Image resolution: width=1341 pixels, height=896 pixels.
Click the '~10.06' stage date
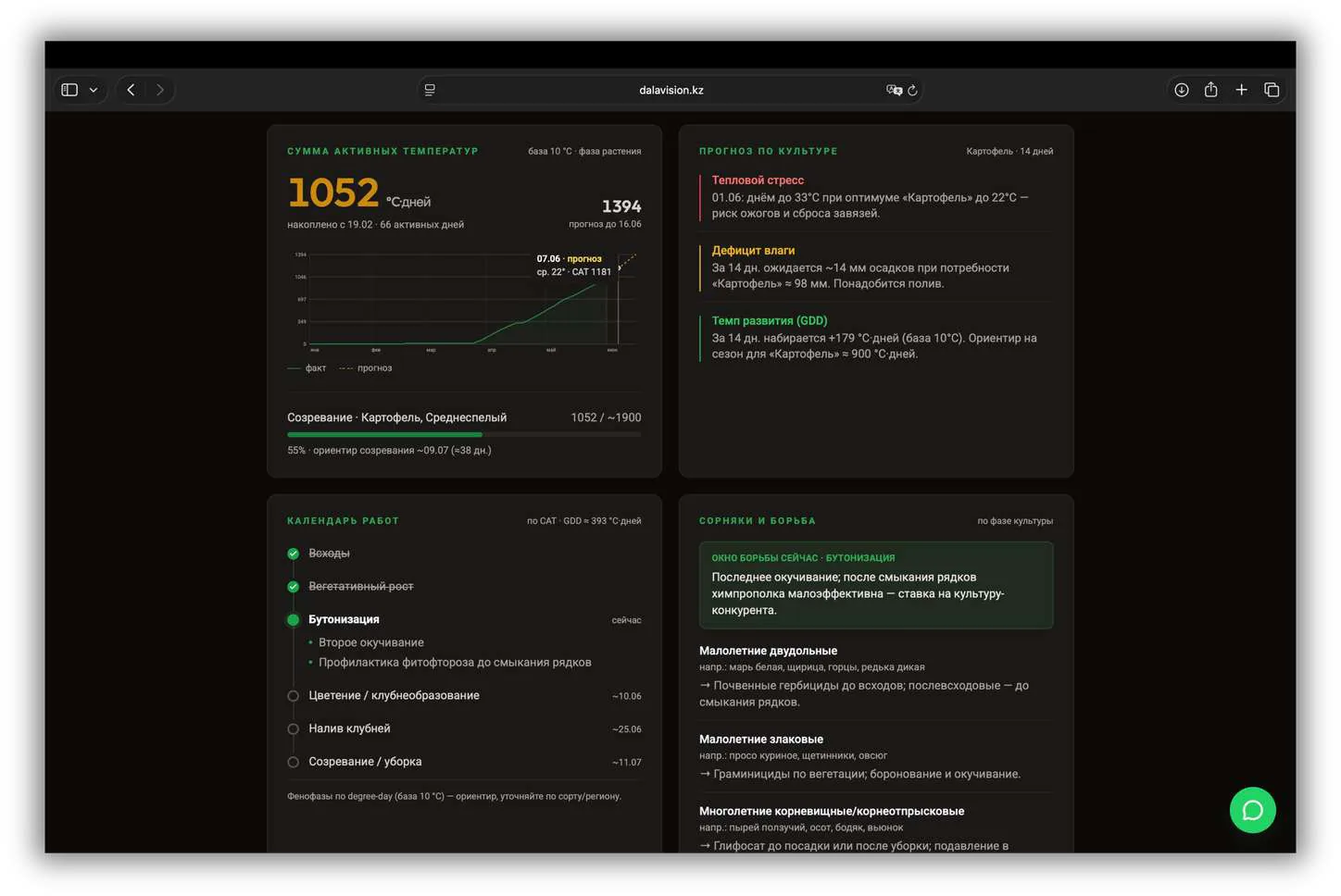[x=627, y=696]
